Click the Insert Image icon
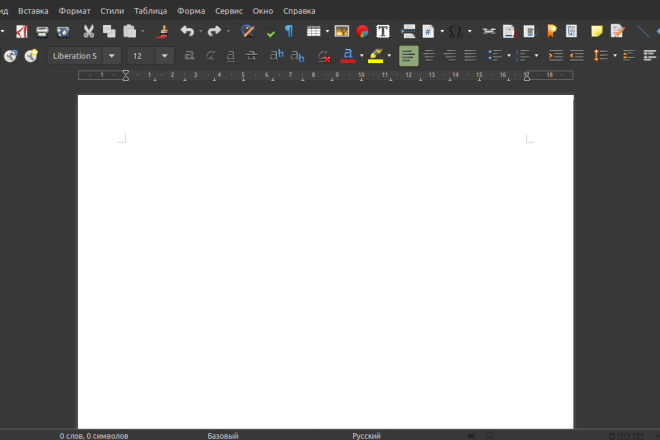Image resolution: width=660 pixels, height=440 pixels. [x=341, y=31]
